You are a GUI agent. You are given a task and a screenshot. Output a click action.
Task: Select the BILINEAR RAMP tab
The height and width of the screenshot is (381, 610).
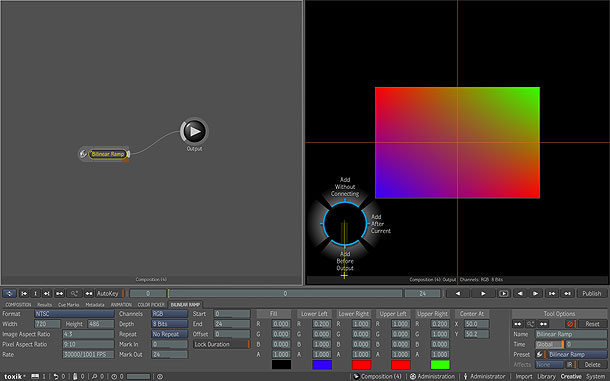[x=185, y=305]
